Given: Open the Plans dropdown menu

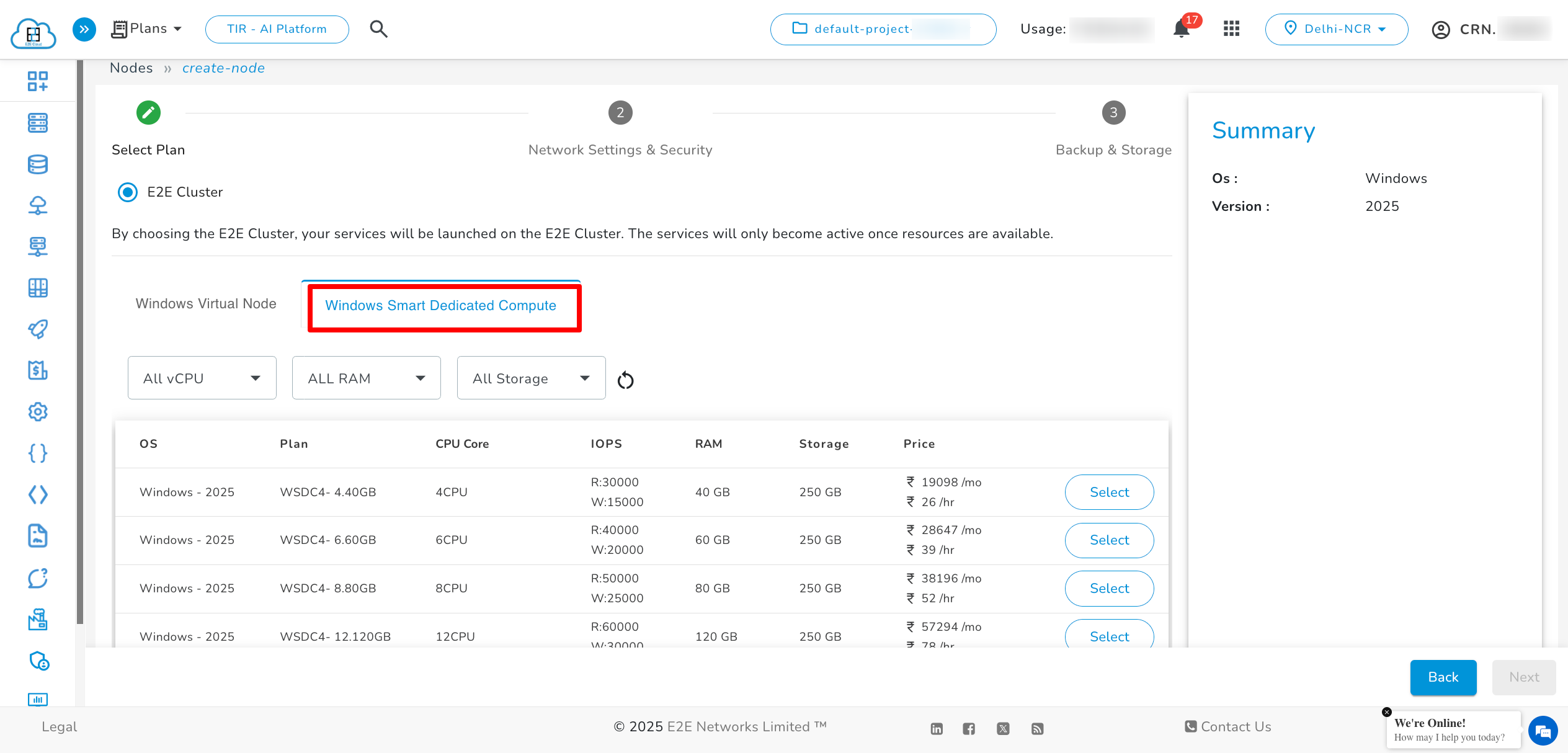Looking at the screenshot, I should [147, 29].
